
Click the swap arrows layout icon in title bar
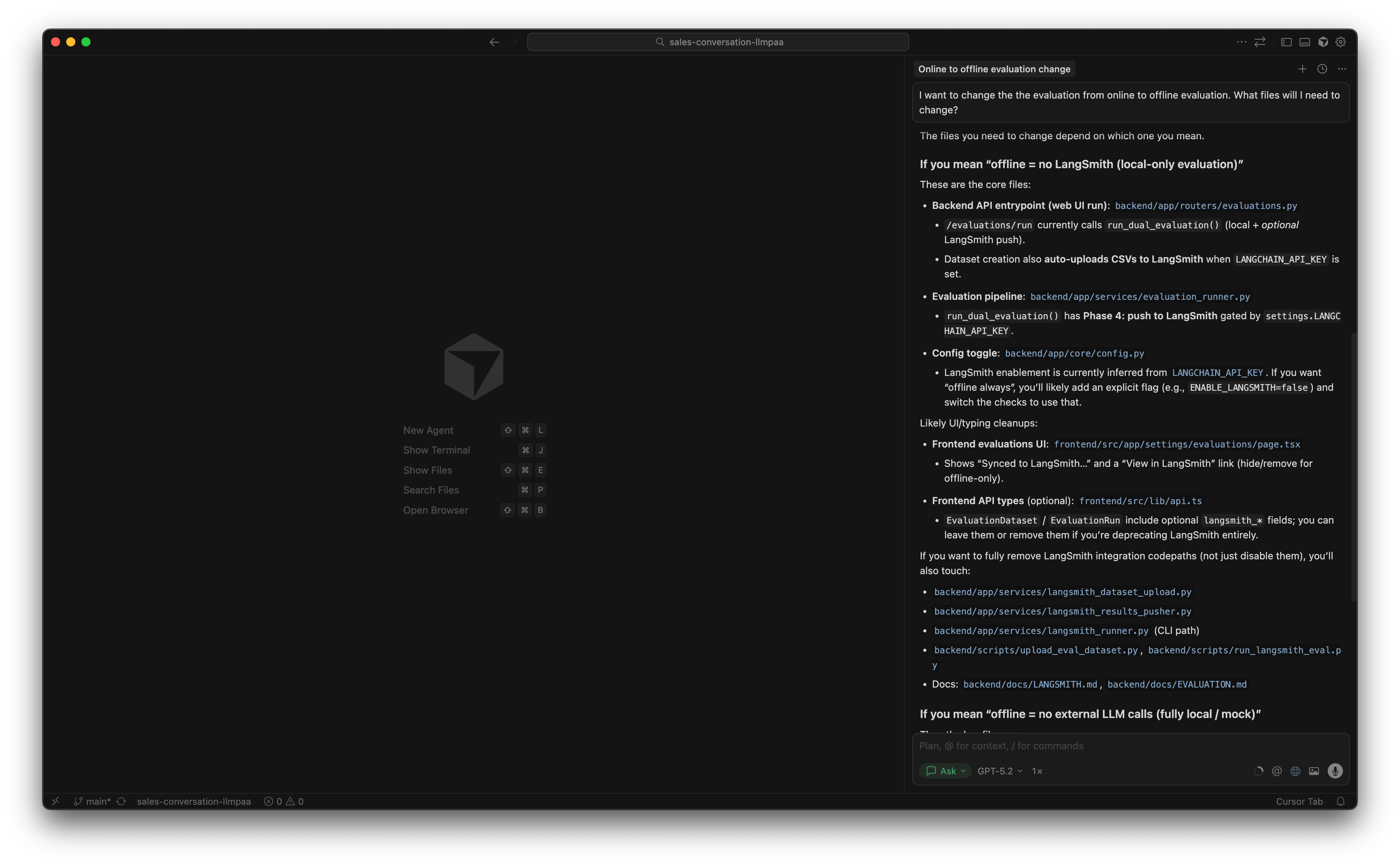[x=1260, y=42]
